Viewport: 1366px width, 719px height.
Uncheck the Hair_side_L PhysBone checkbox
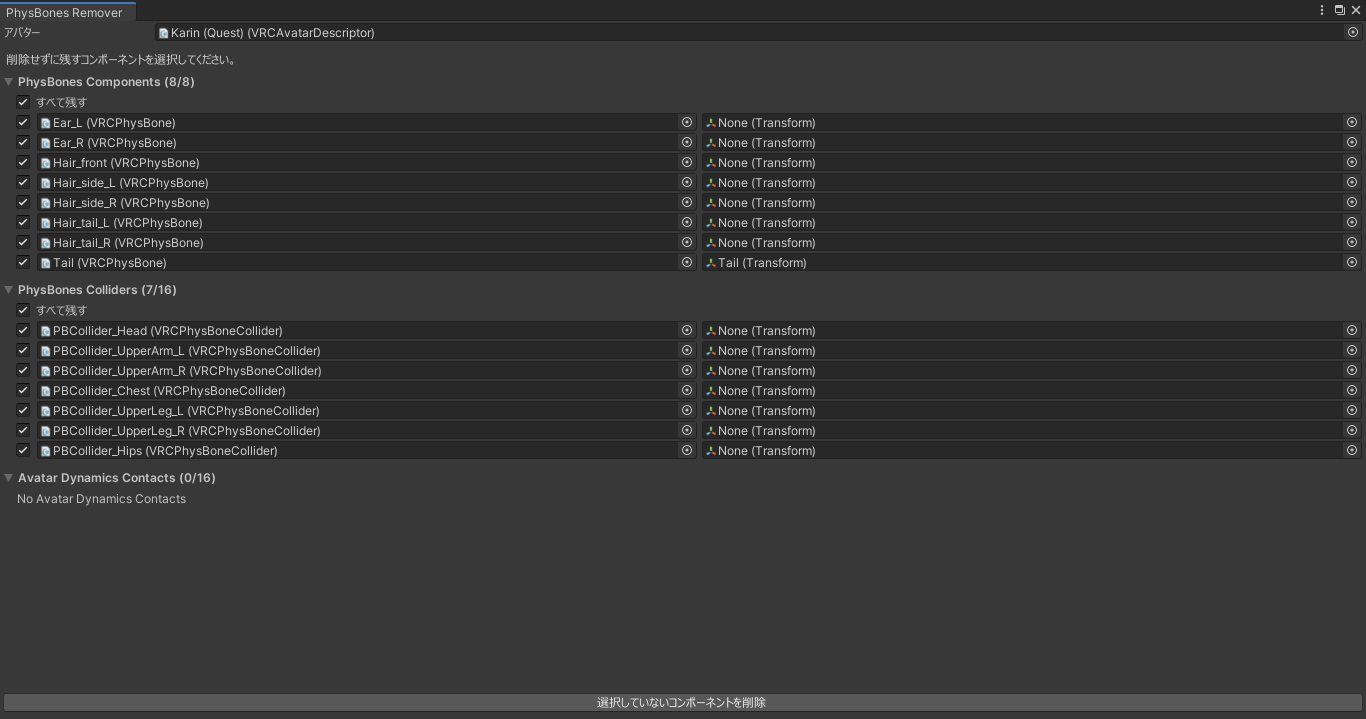(23, 182)
